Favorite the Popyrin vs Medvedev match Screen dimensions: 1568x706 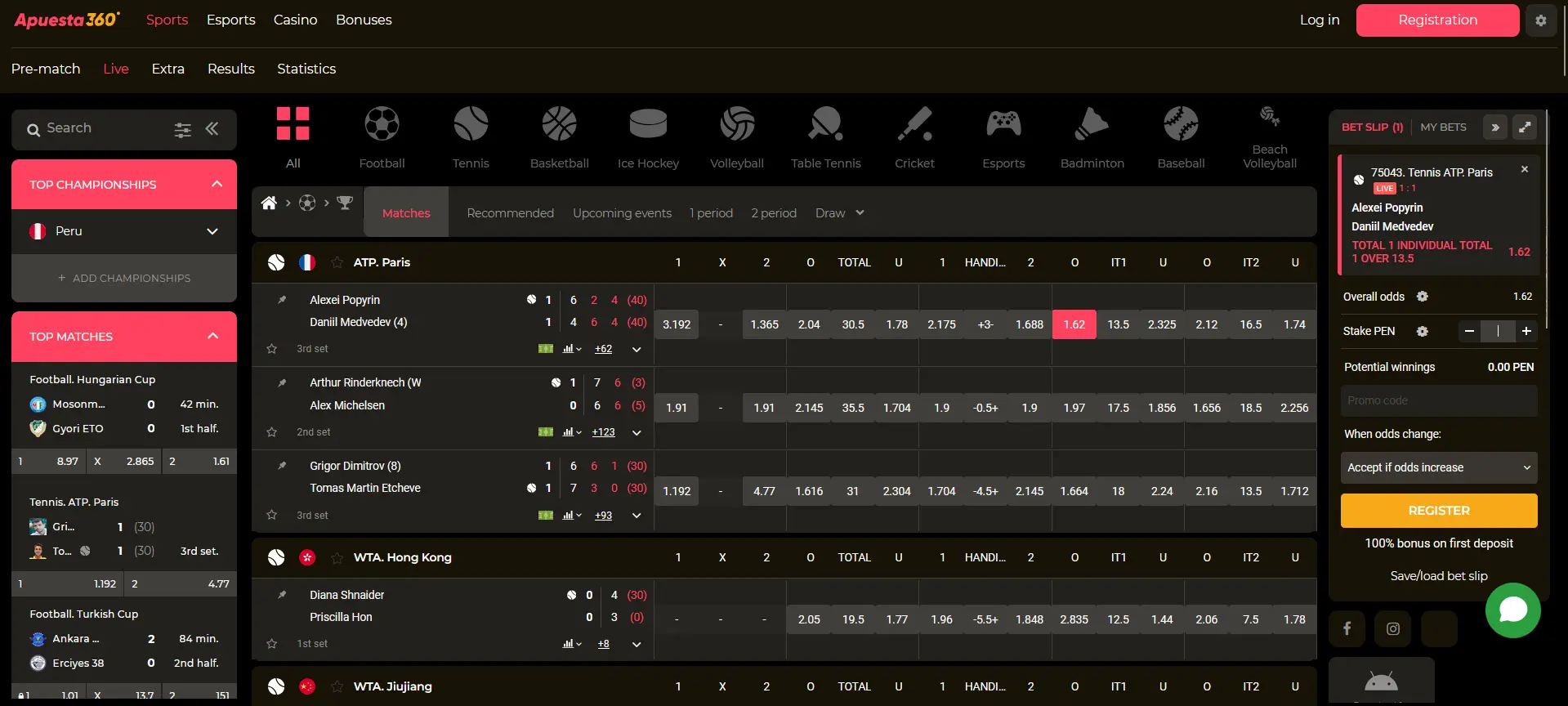[272, 349]
